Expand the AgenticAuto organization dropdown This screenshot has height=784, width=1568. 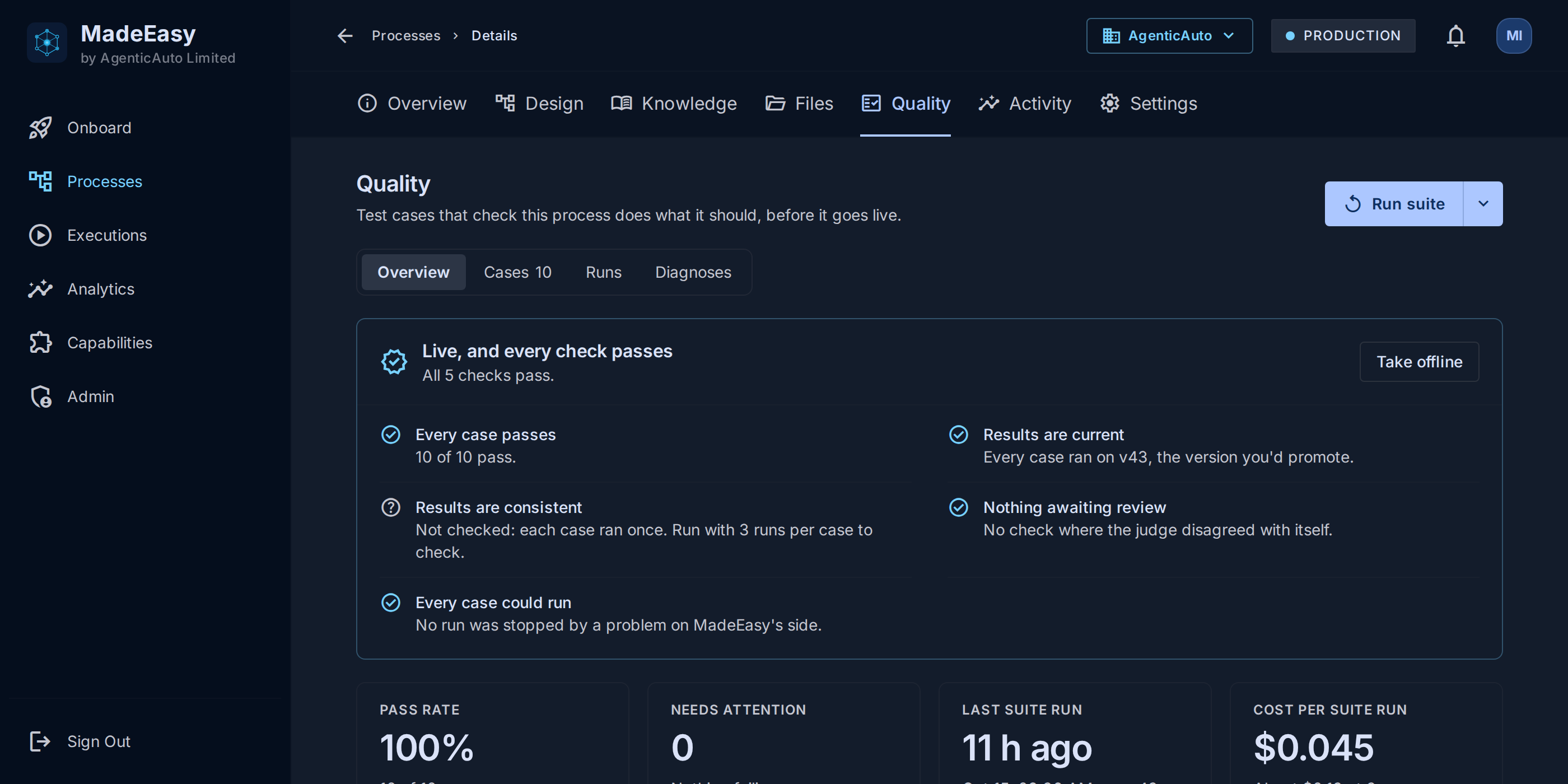[1169, 36]
